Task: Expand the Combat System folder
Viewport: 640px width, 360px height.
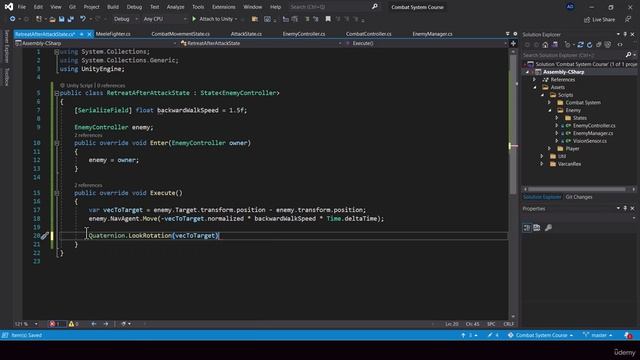Action: tap(550, 103)
